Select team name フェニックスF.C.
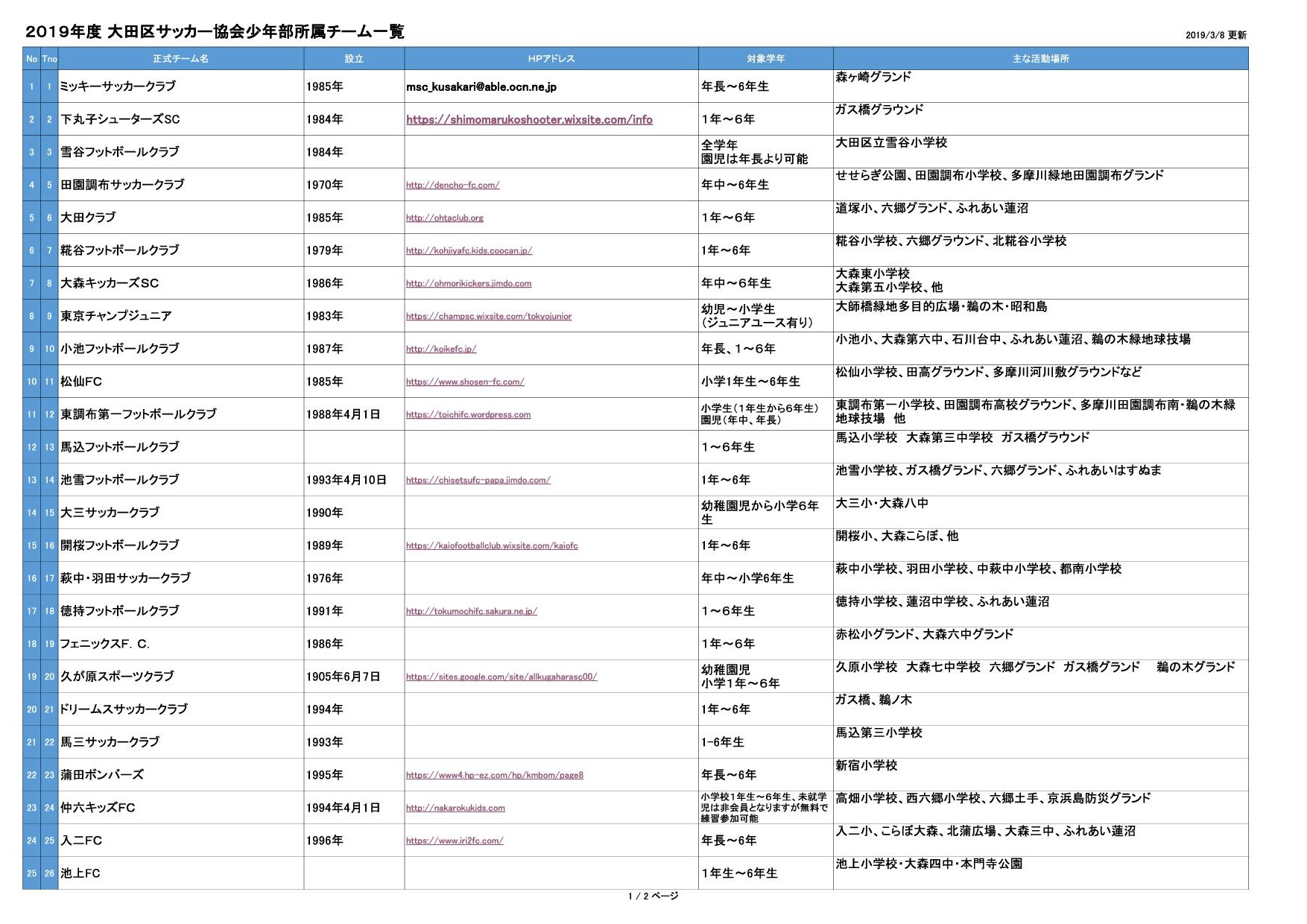 click(x=105, y=644)
